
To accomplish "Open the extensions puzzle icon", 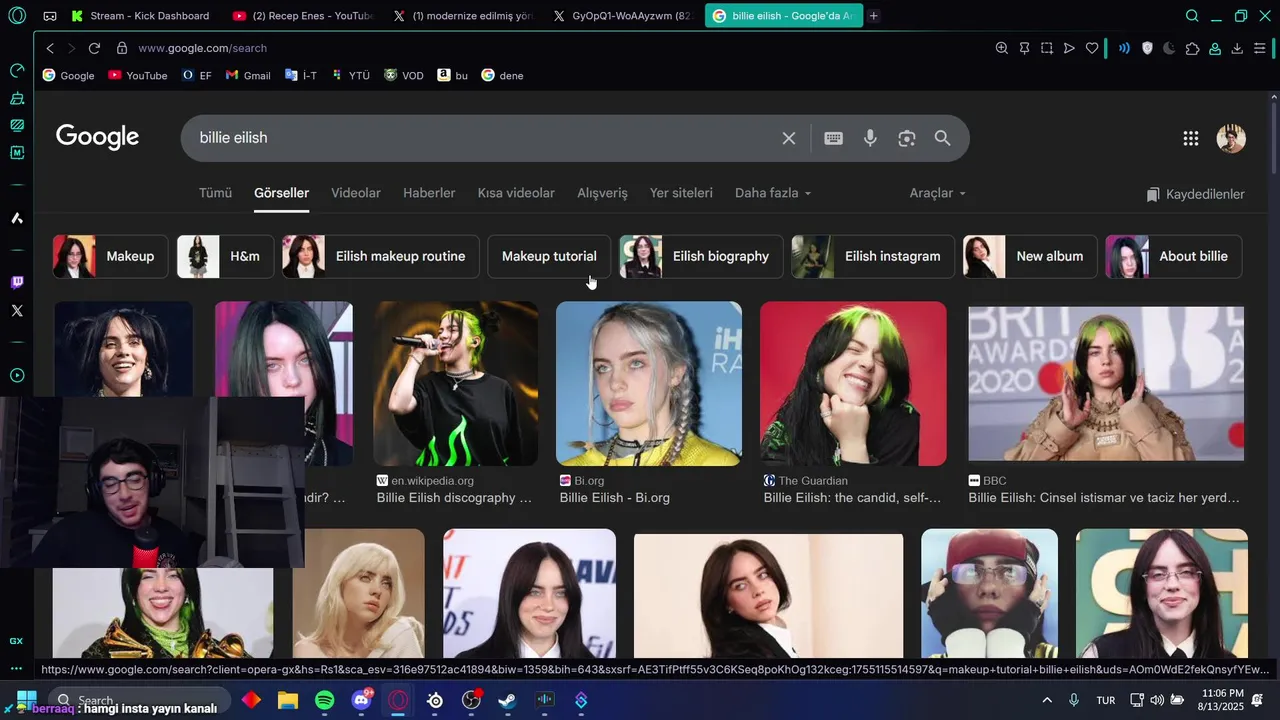I will click(x=1192, y=48).
